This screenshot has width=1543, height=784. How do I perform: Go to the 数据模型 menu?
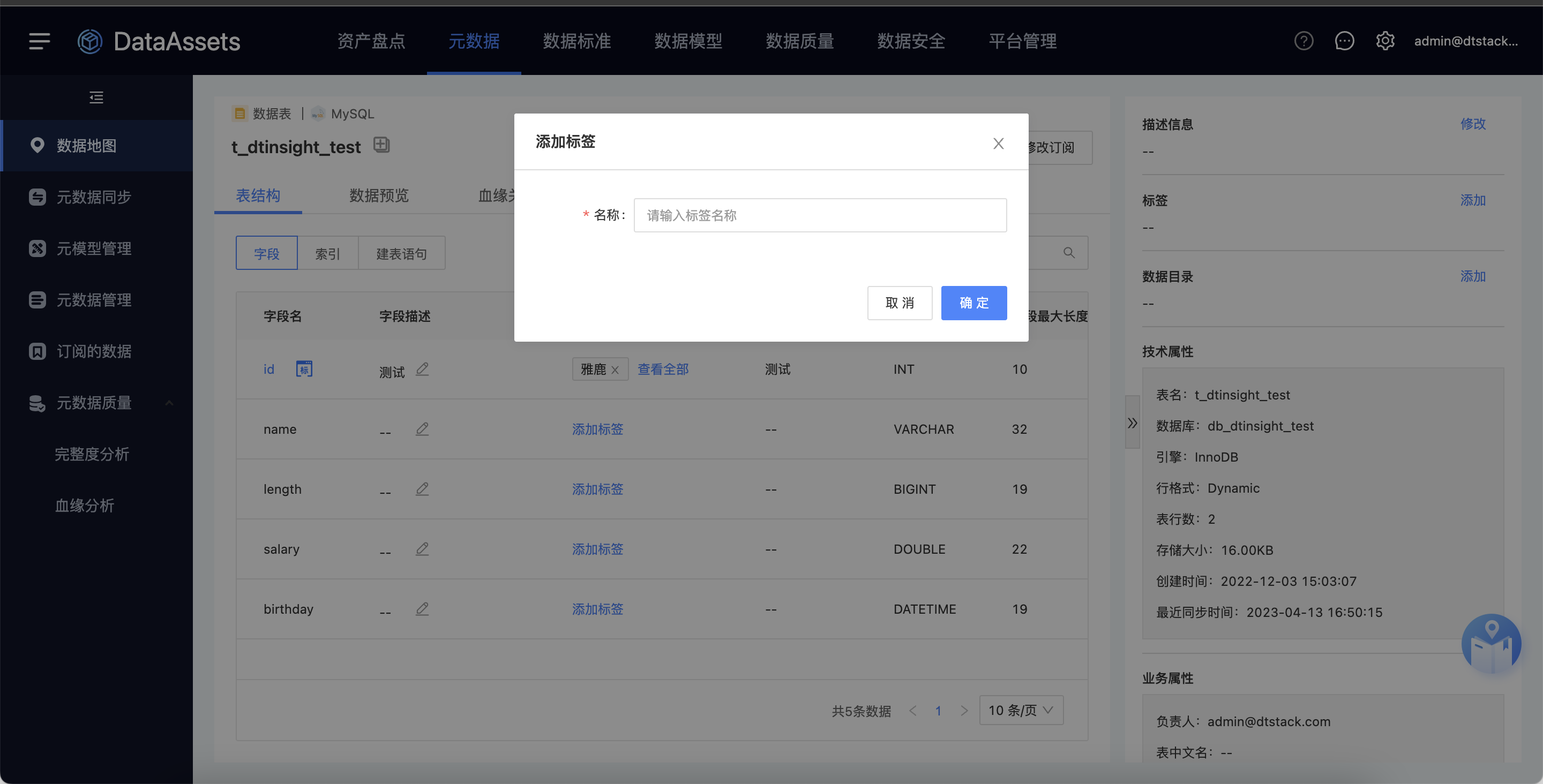click(x=688, y=41)
